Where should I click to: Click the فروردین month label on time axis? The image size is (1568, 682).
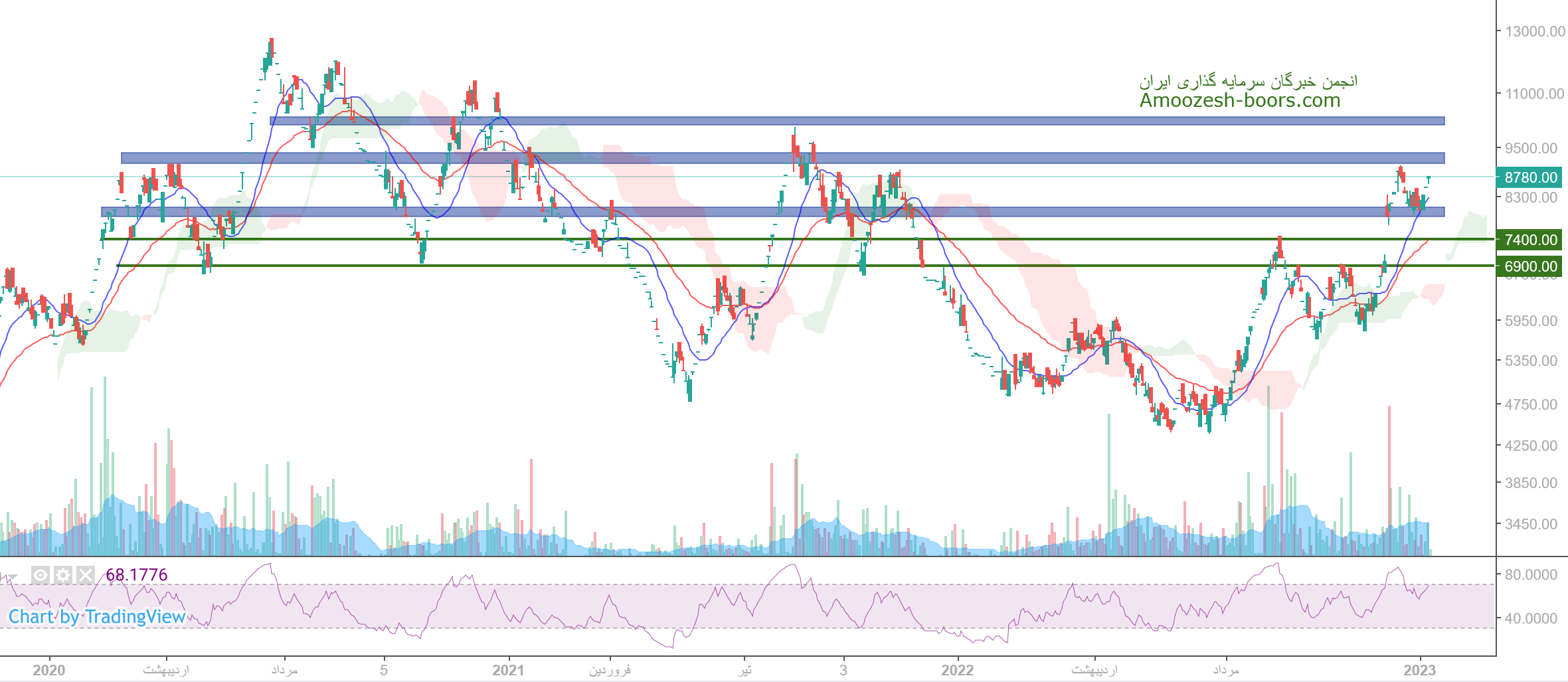point(610,670)
